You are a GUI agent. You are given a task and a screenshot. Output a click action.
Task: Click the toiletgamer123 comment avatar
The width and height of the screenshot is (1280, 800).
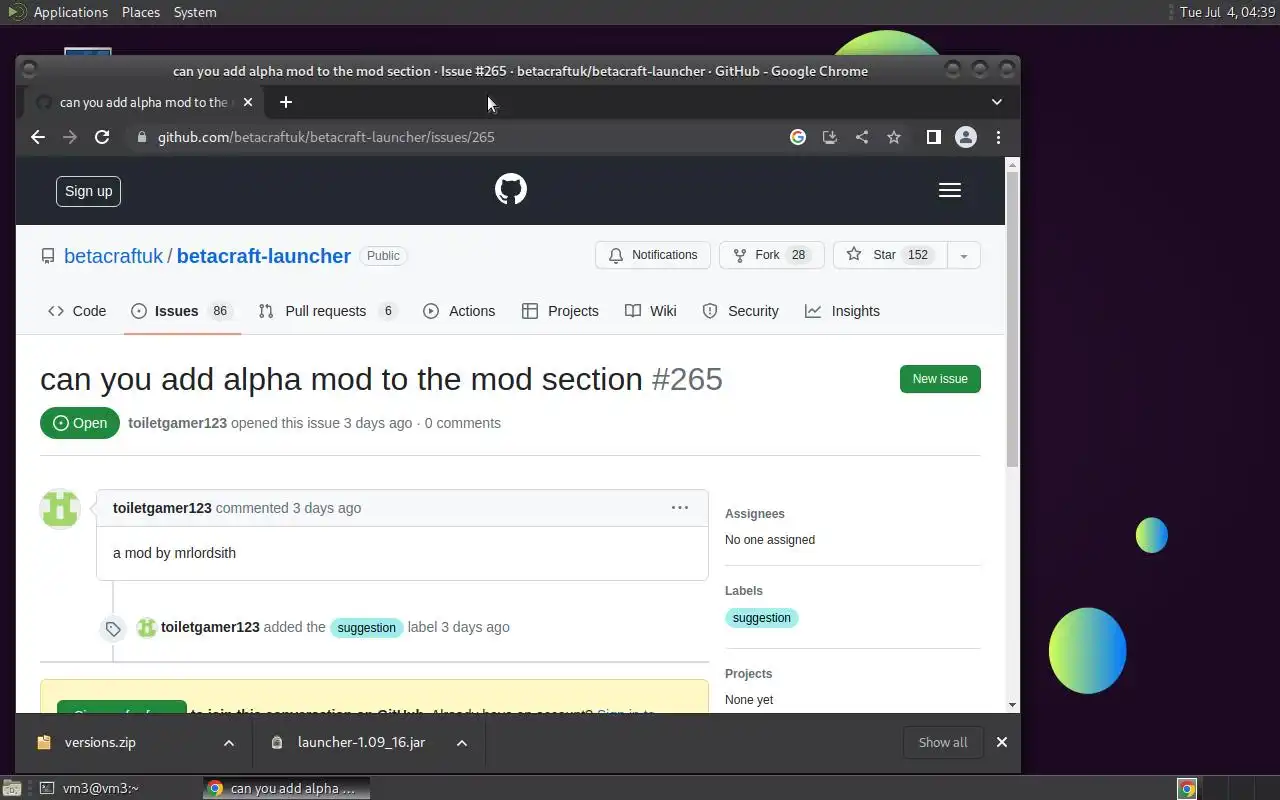point(60,509)
